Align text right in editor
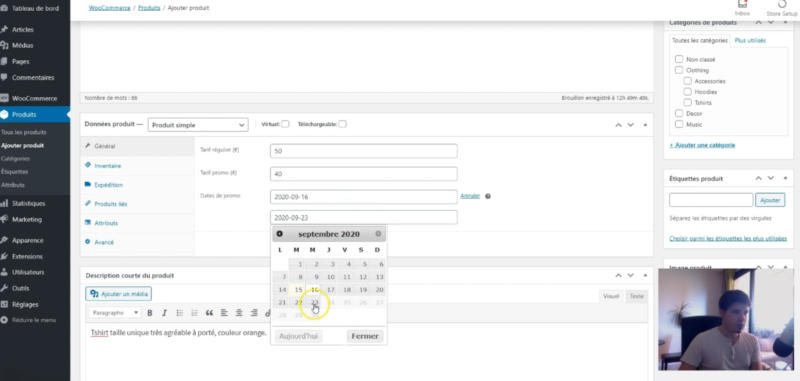 point(254,313)
